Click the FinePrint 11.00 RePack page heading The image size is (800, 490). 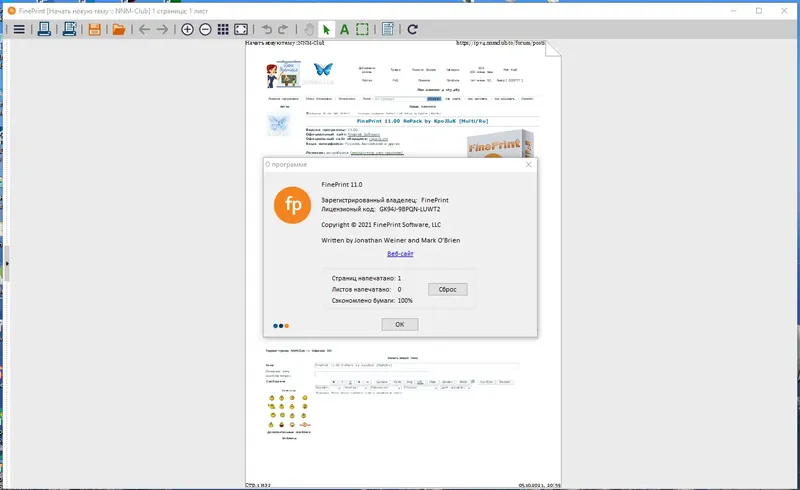pos(422,121)
